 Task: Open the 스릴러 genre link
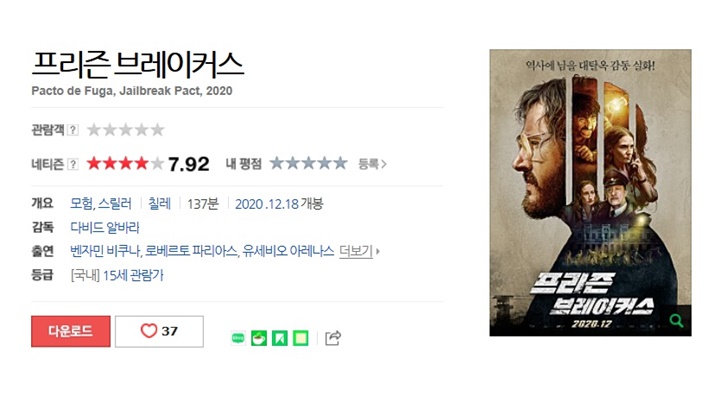[115, 204]
